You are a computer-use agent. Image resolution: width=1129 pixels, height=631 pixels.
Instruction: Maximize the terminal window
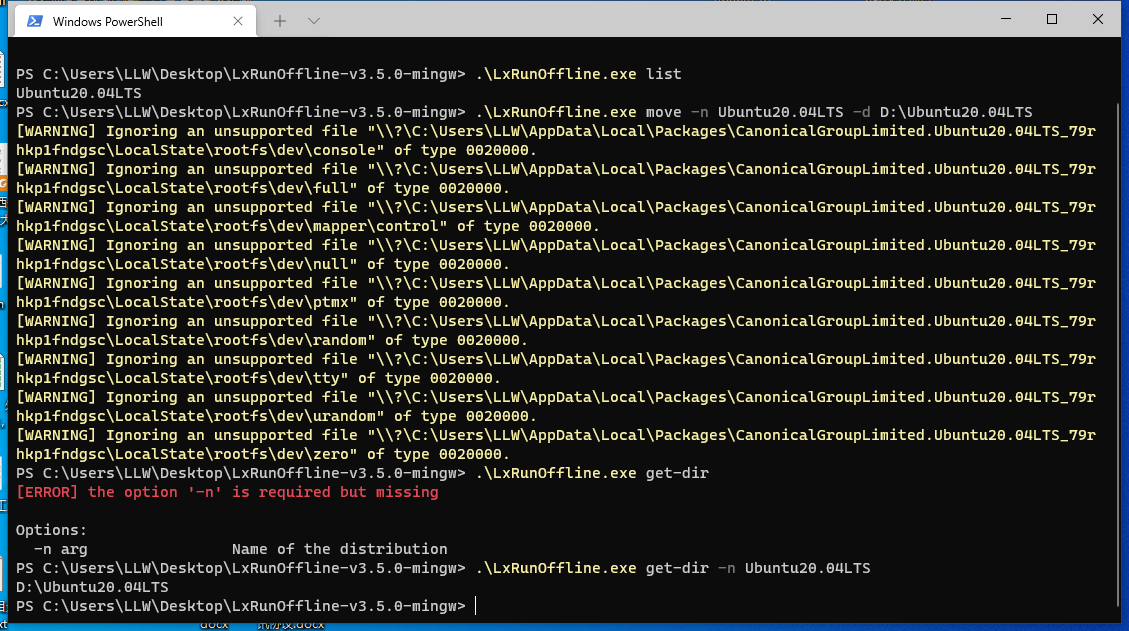1051,19
